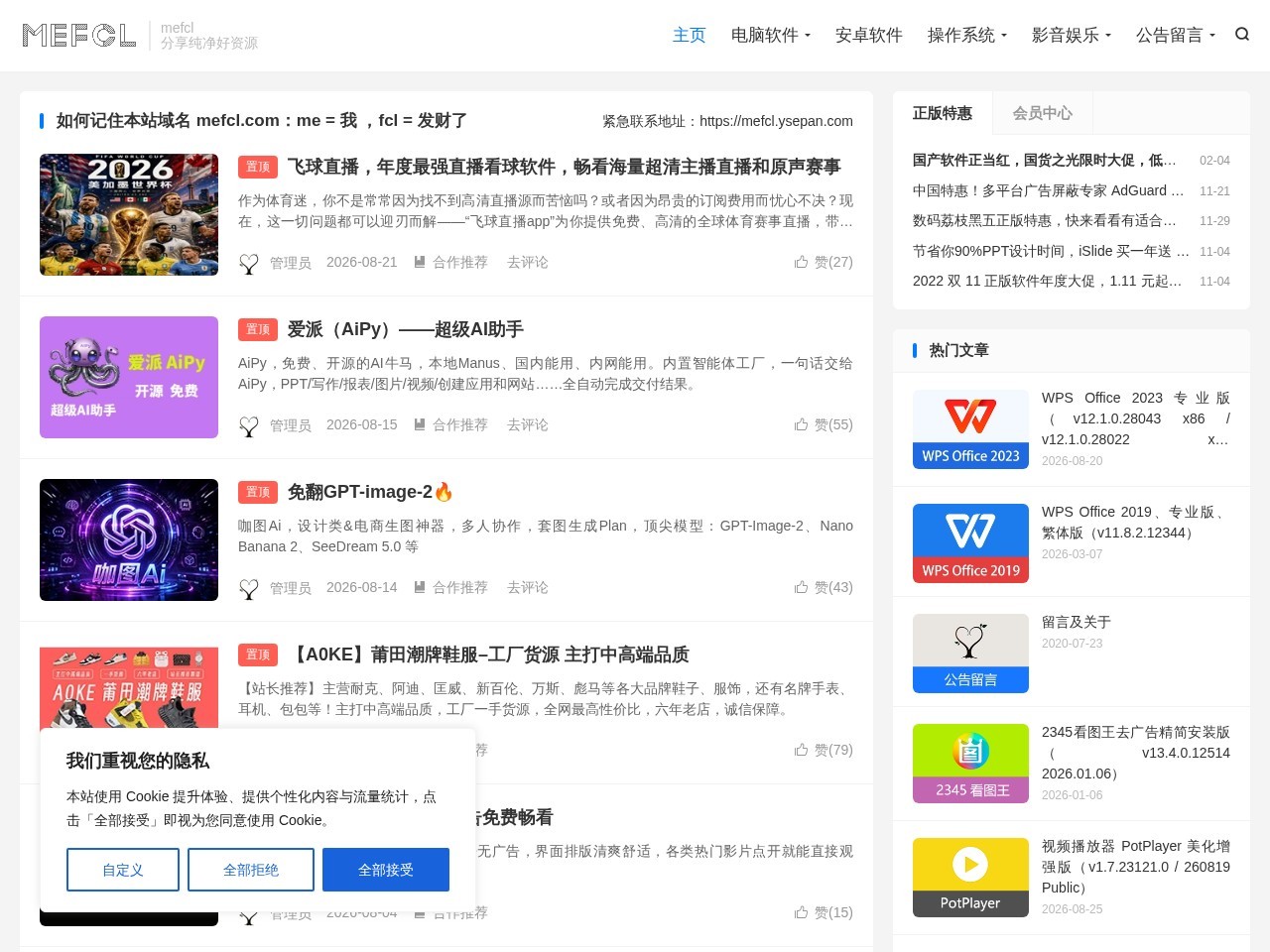Click 管理员 author on 爱派 AiPy post

point(291,425)
